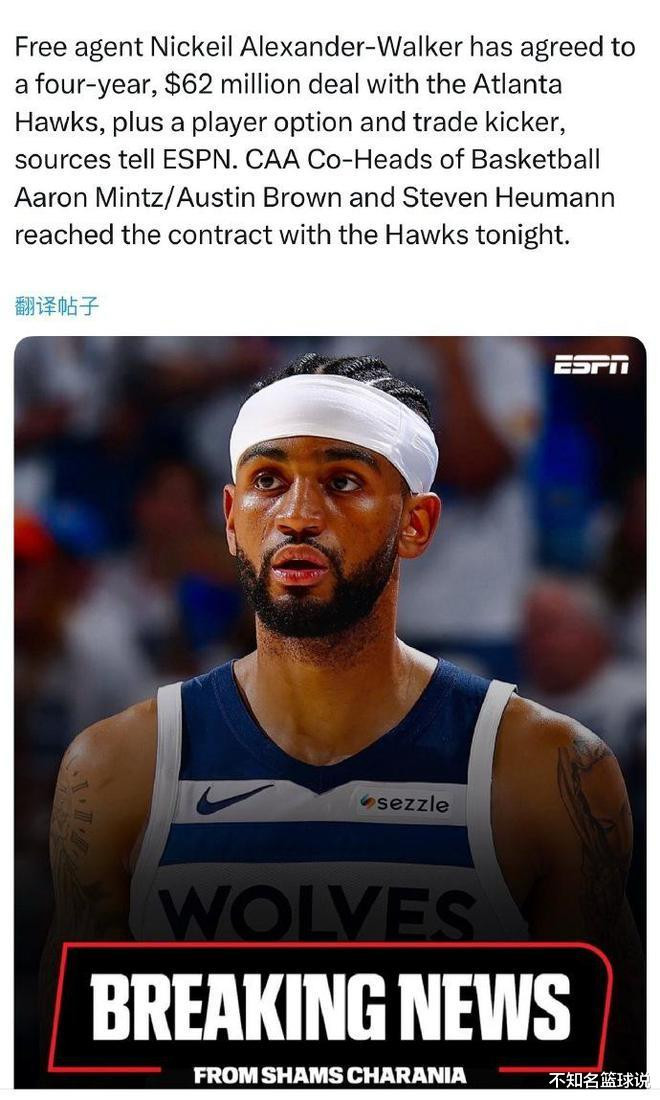660x1100 pixels.
Task: Click the FROM SHAMS CHARANIA caption
Action: [330, 1075]
